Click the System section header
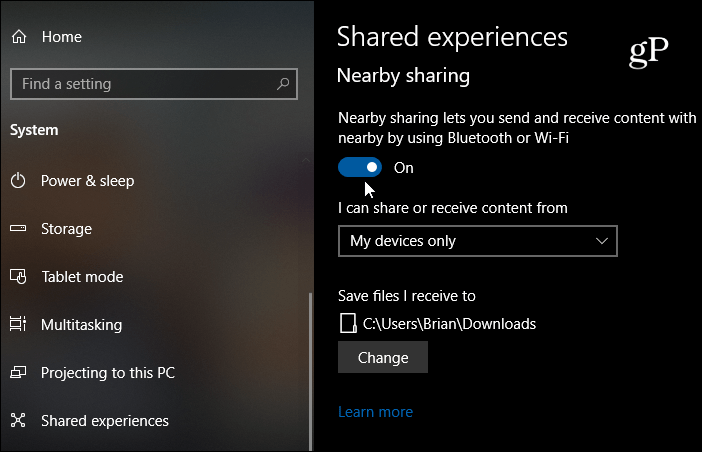The image size is (702, 452). [34, 130]
